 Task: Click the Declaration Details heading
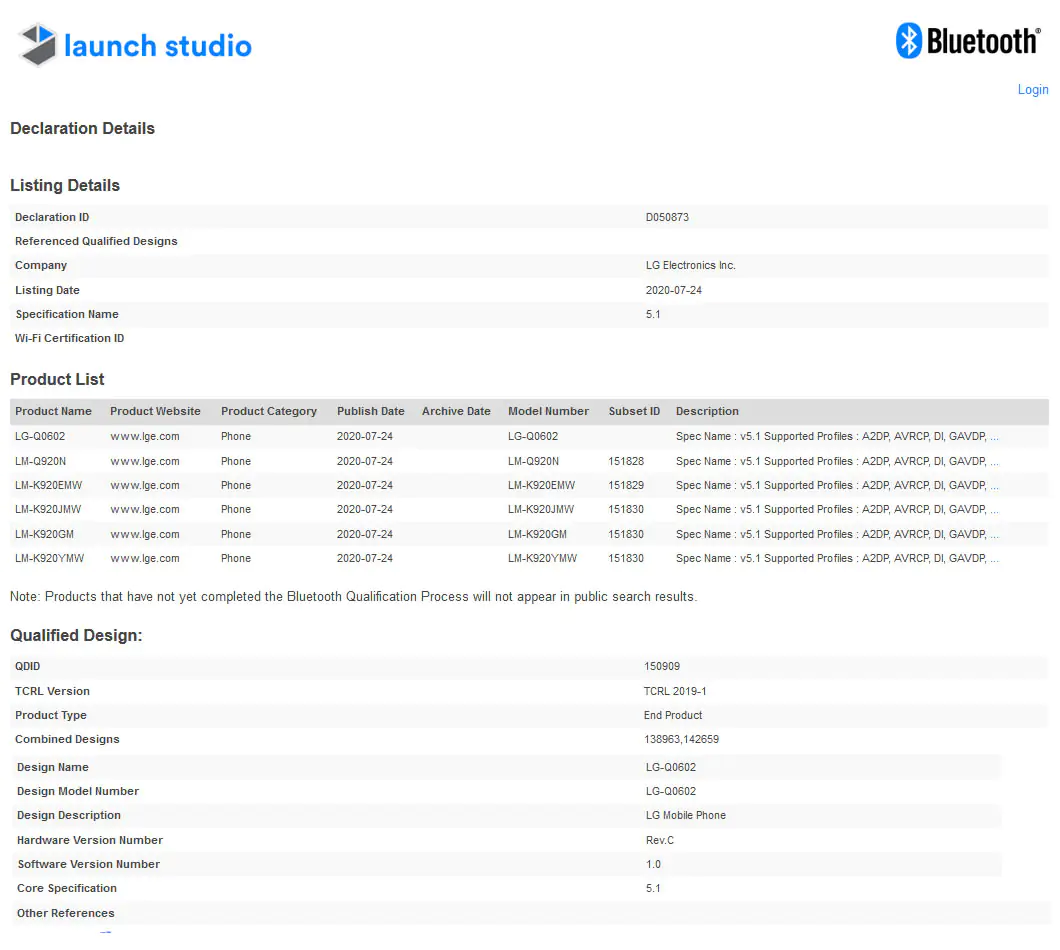point(82,128)
